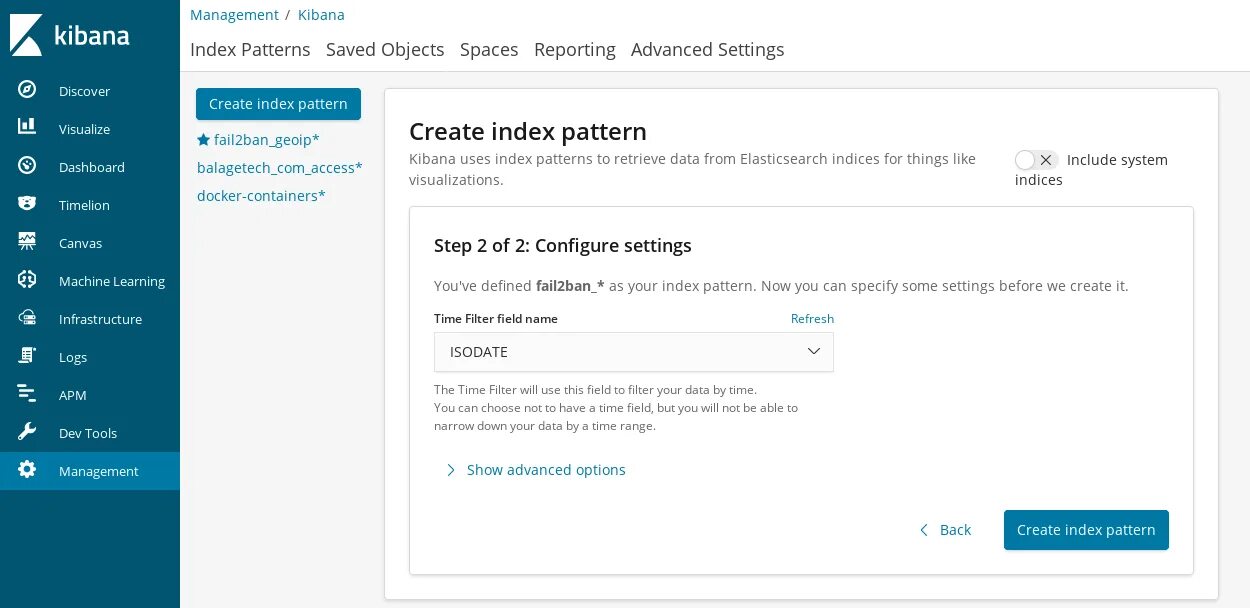Select the fail2ban_geoip* index pattern
Screen dimensions: 1250x608
click(266, 140)
